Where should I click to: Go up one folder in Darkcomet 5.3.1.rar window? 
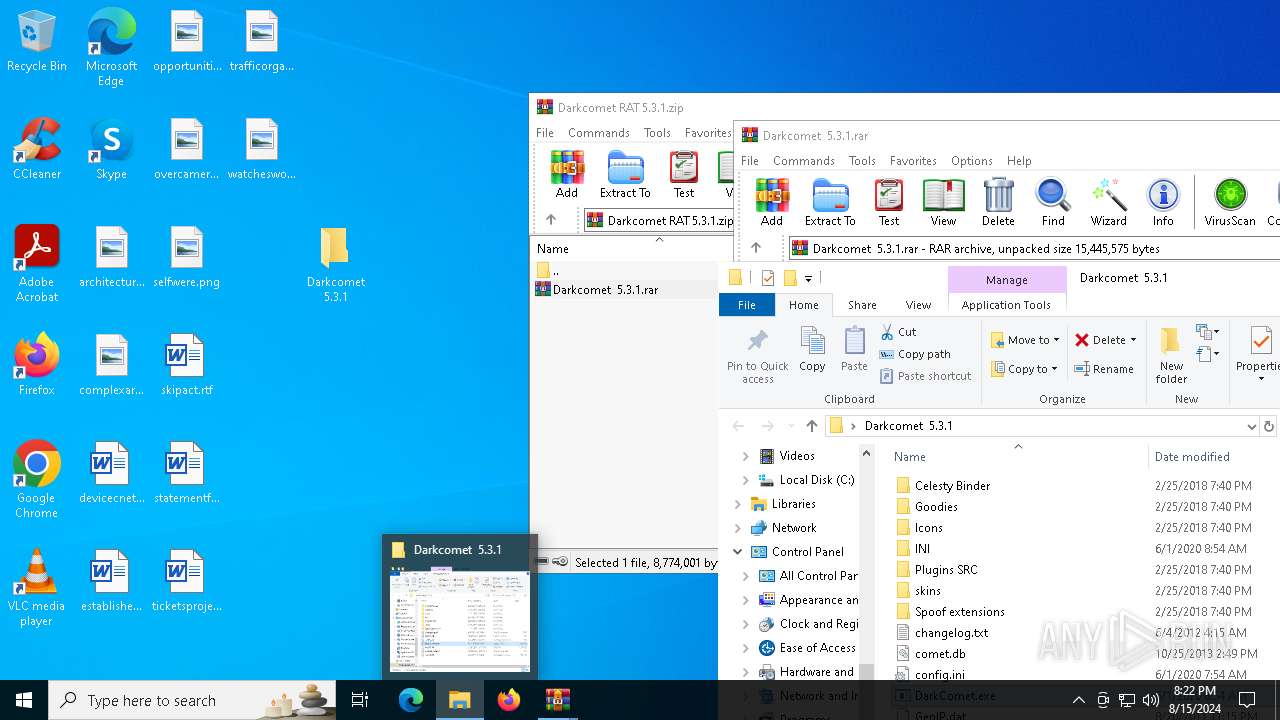coord(756,248)
